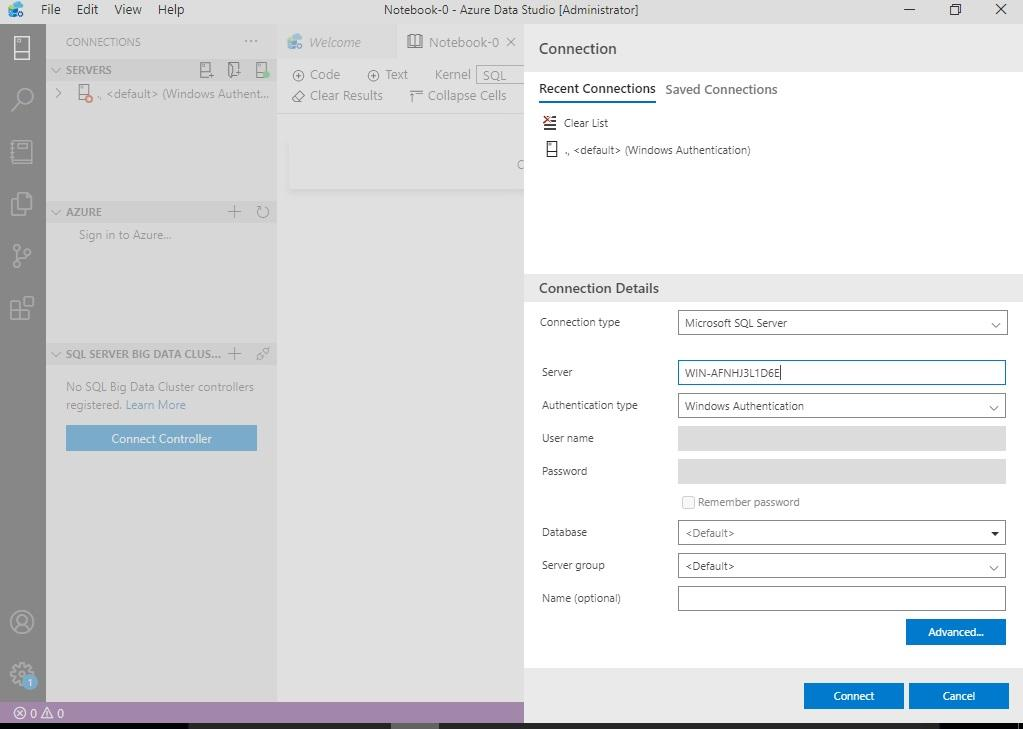Viewport: 1023px width, 729px height.
Task: Add an Azure account with plus icon
Action: (234, 211)
